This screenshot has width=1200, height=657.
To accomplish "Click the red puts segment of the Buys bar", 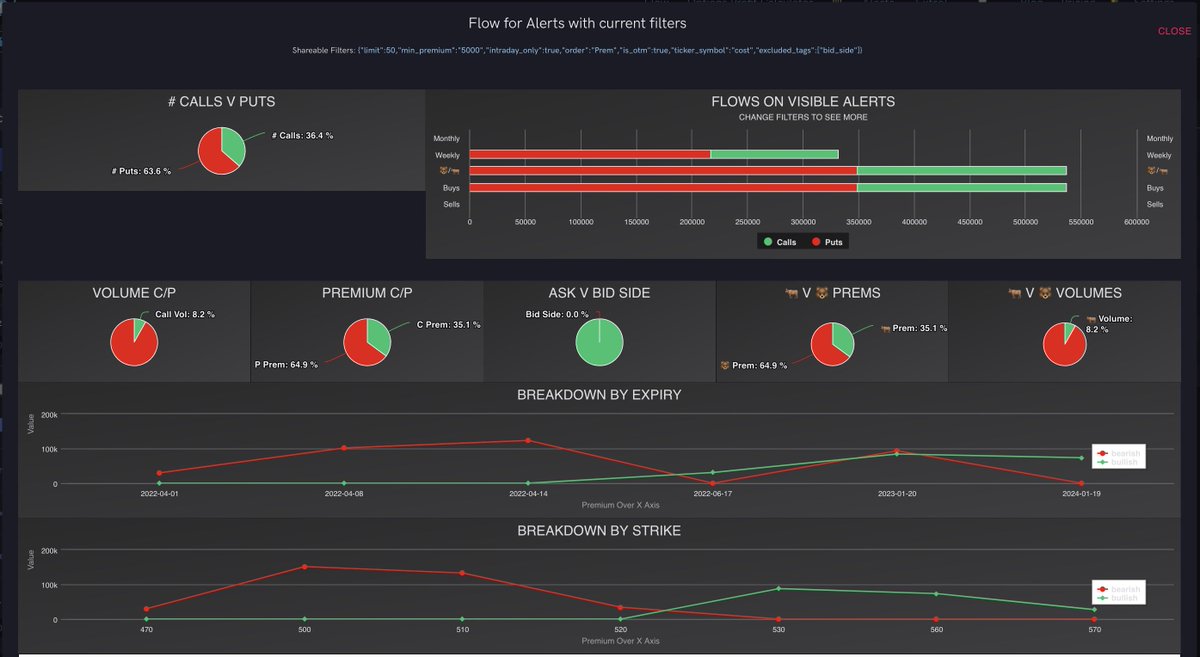I will 663,187.
